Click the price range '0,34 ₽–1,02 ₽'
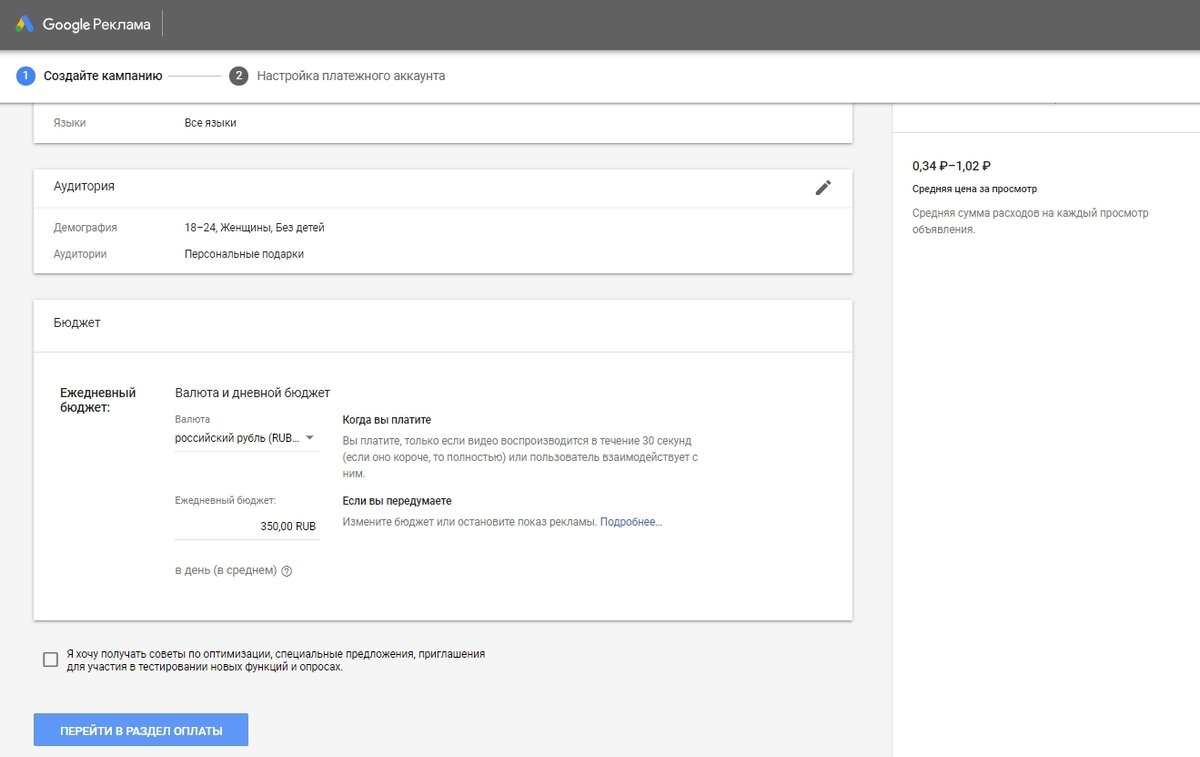This screenshot has width=1200, height=757. (x=951, y=166)
